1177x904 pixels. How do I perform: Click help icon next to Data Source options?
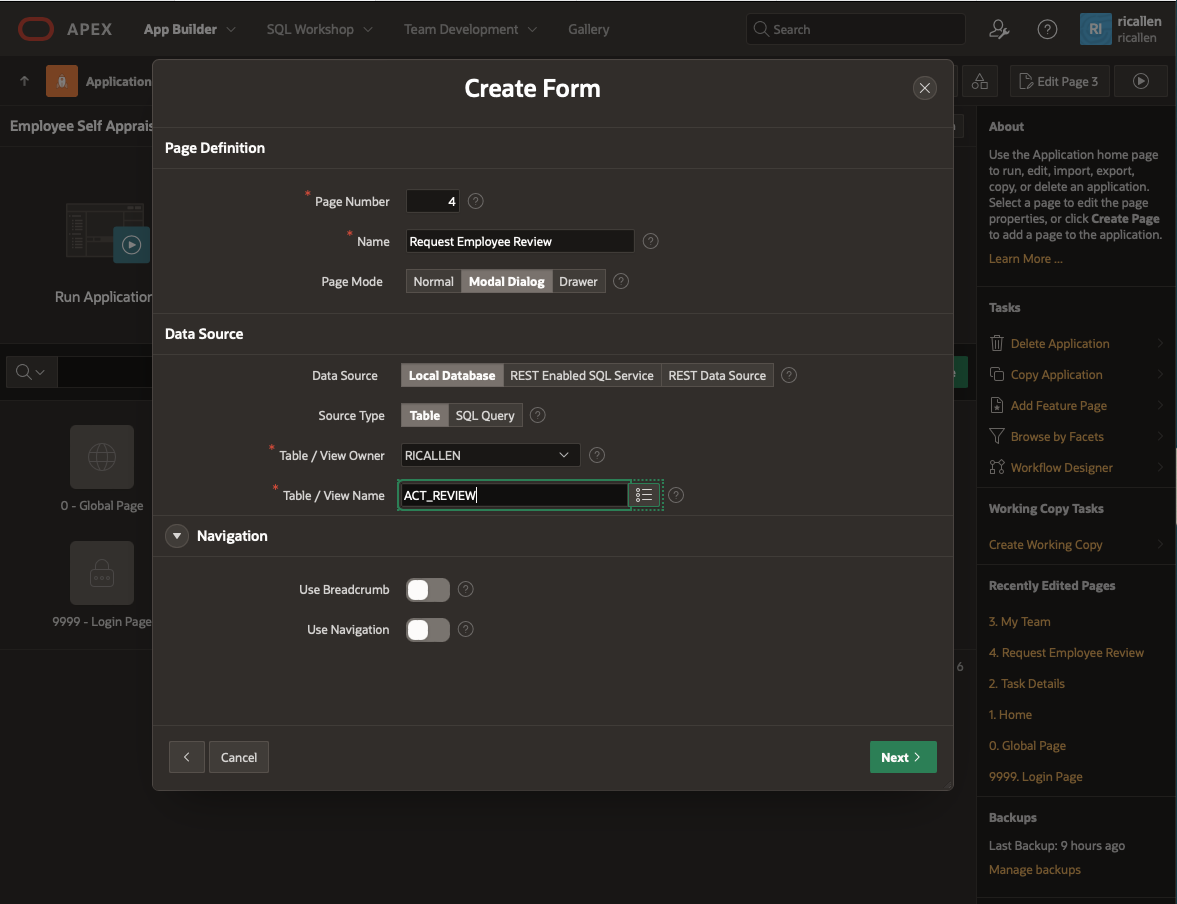(789, 375)
